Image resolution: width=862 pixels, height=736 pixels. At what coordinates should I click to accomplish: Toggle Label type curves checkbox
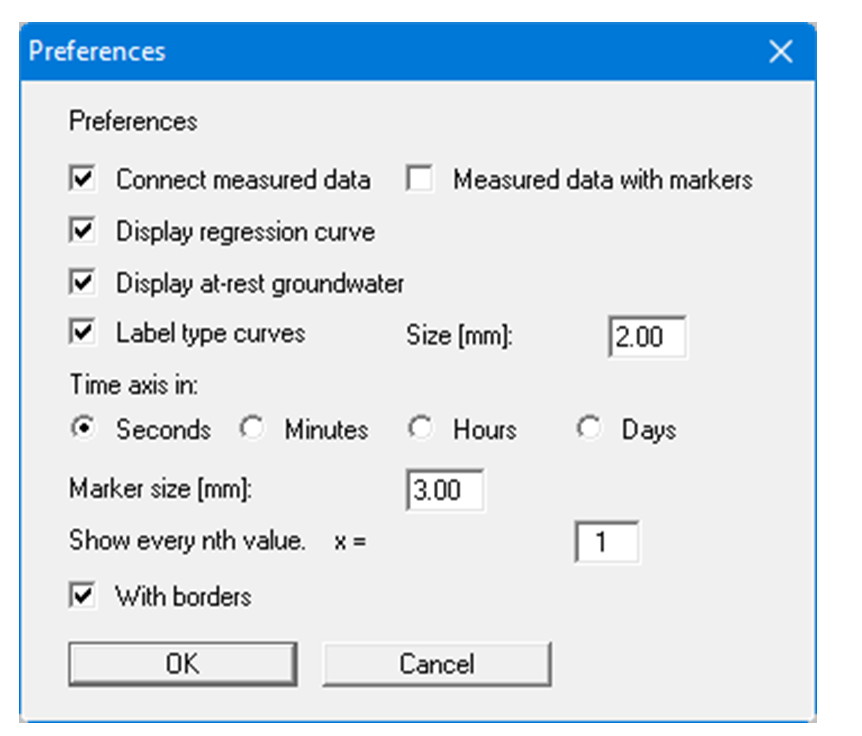coord(82,333)
